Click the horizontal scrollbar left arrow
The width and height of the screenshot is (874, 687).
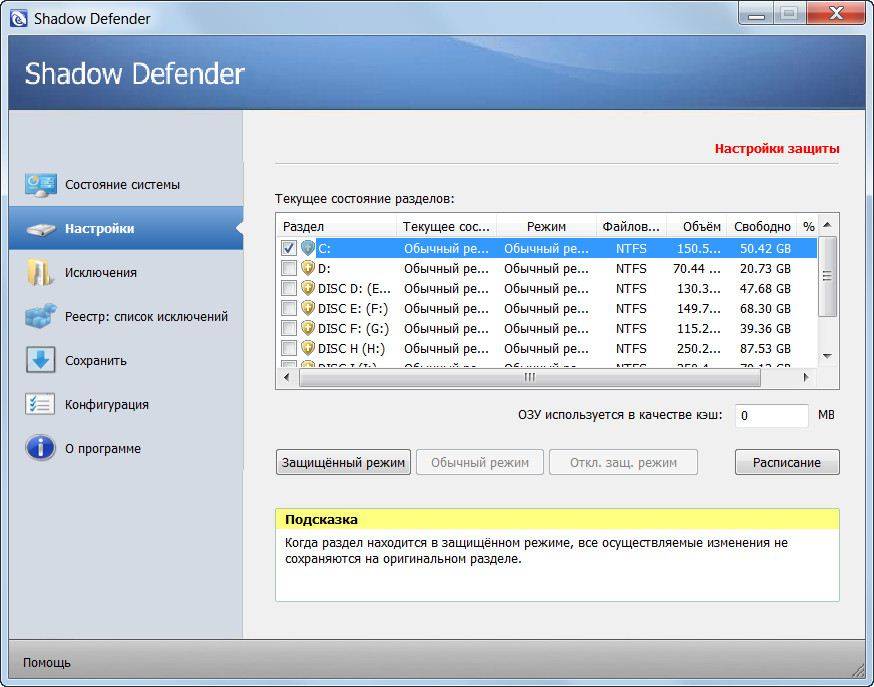click(287, 377)
